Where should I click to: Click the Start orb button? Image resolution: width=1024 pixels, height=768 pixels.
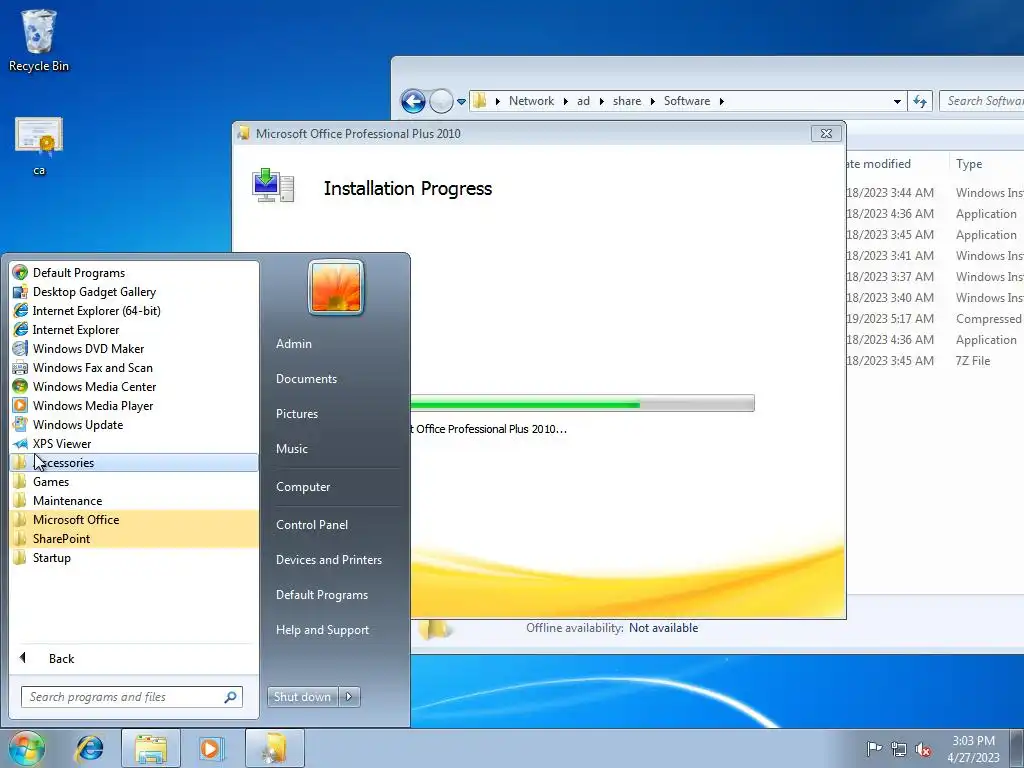27,748
